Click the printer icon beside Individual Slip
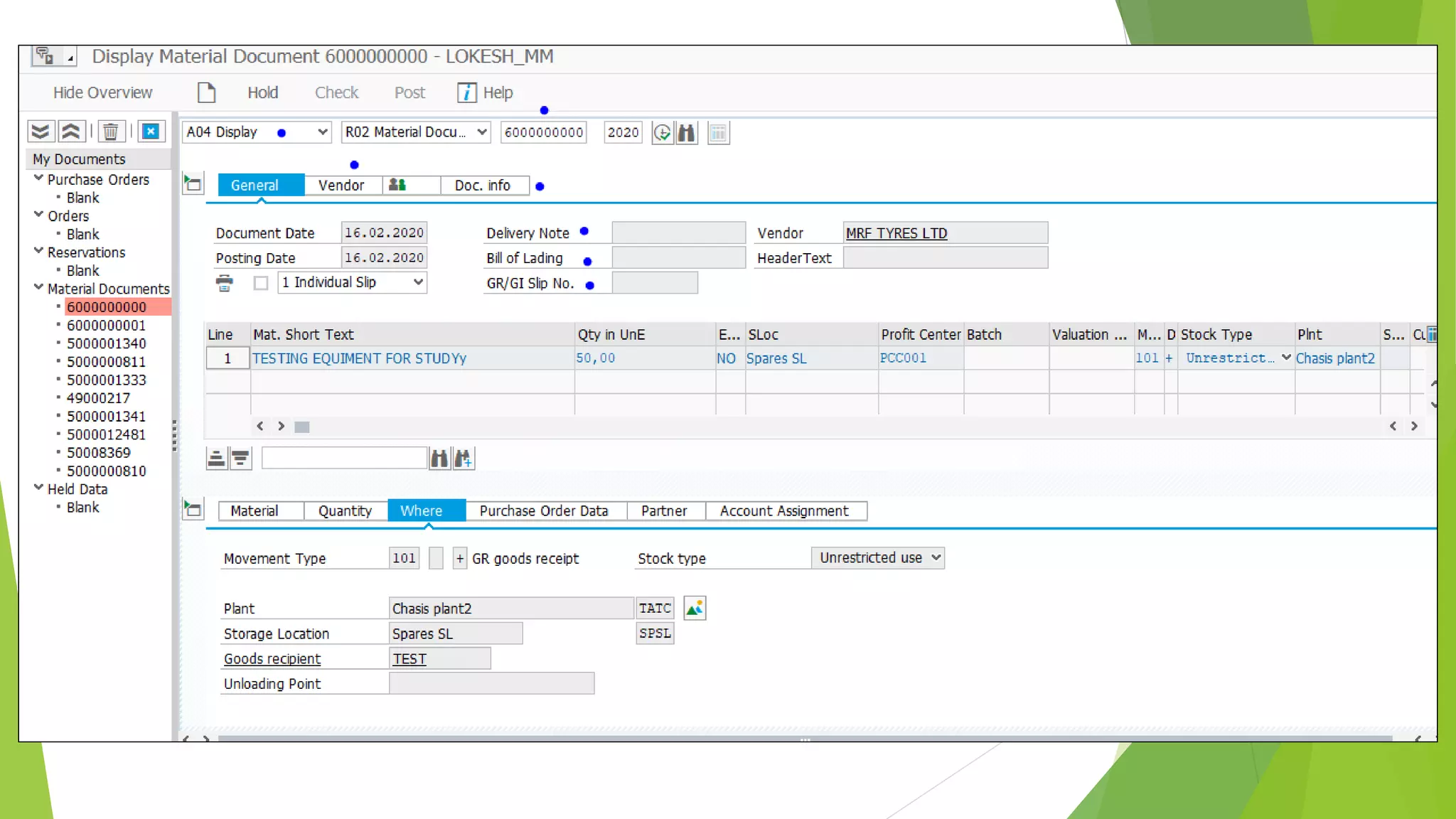1456x819 pixels. click(225, 283)
